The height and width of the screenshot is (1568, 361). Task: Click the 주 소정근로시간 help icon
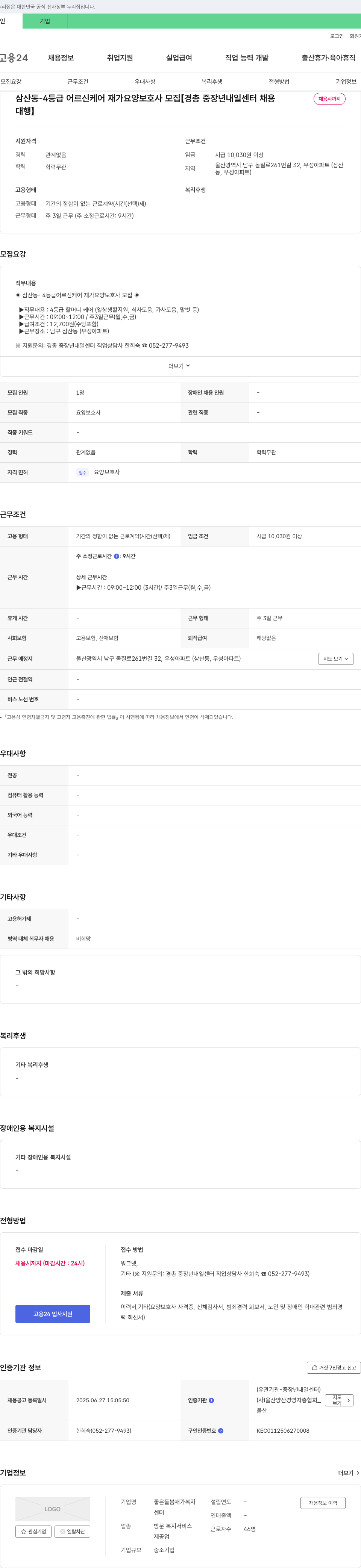pyautogui.click(x=116, y=556)
